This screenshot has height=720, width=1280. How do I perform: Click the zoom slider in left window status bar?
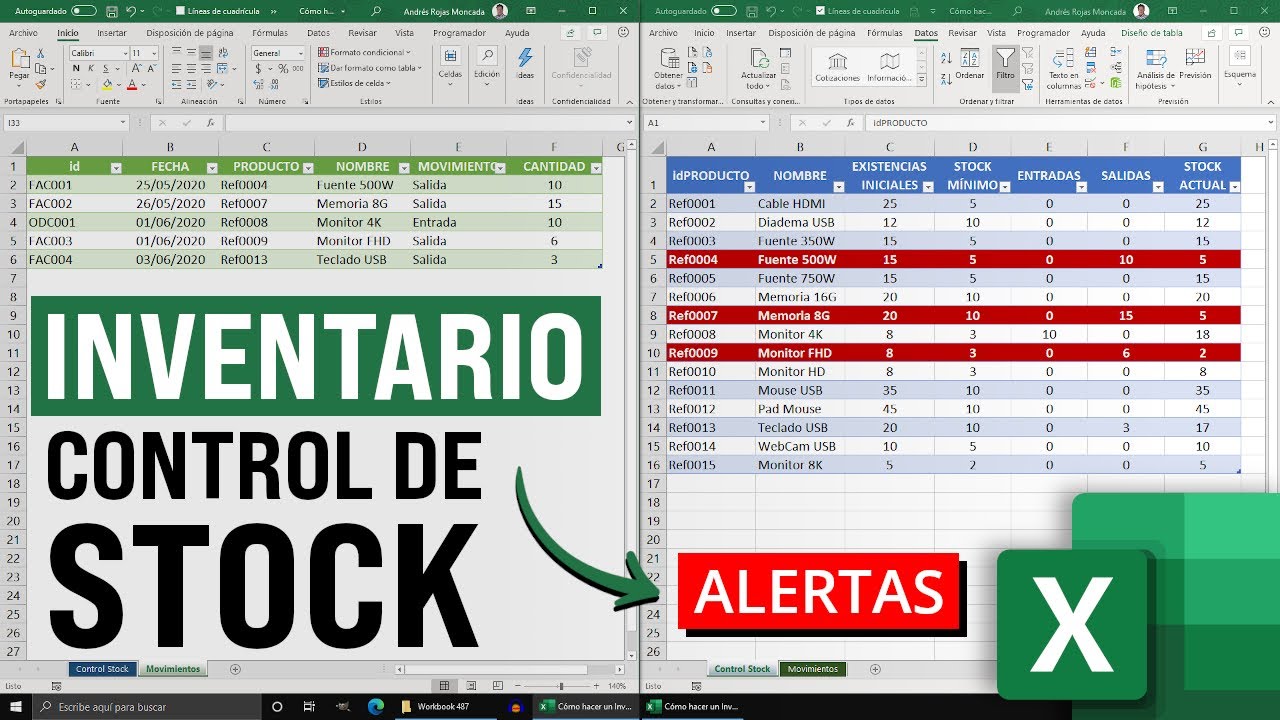tap(560, 686)
